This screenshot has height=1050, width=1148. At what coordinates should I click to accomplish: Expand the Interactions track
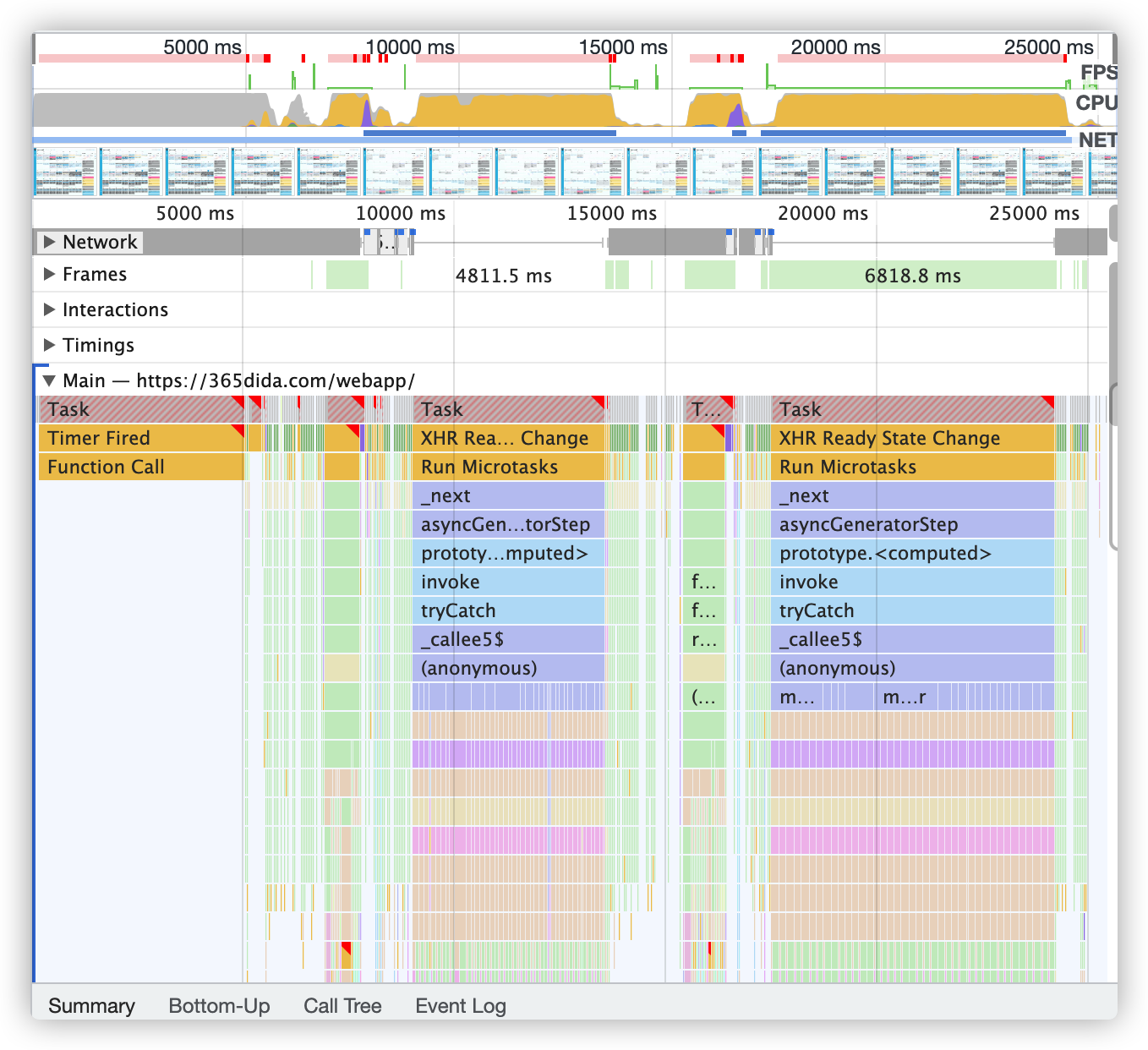coord(50,309)
